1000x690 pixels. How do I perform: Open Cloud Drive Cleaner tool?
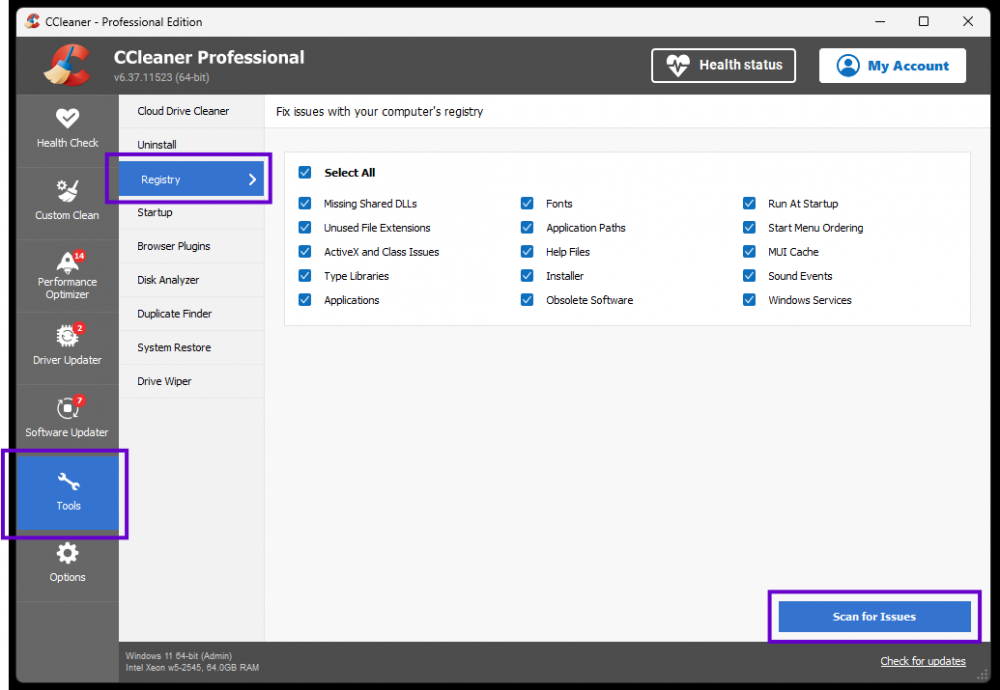click(x=191, y=111)
